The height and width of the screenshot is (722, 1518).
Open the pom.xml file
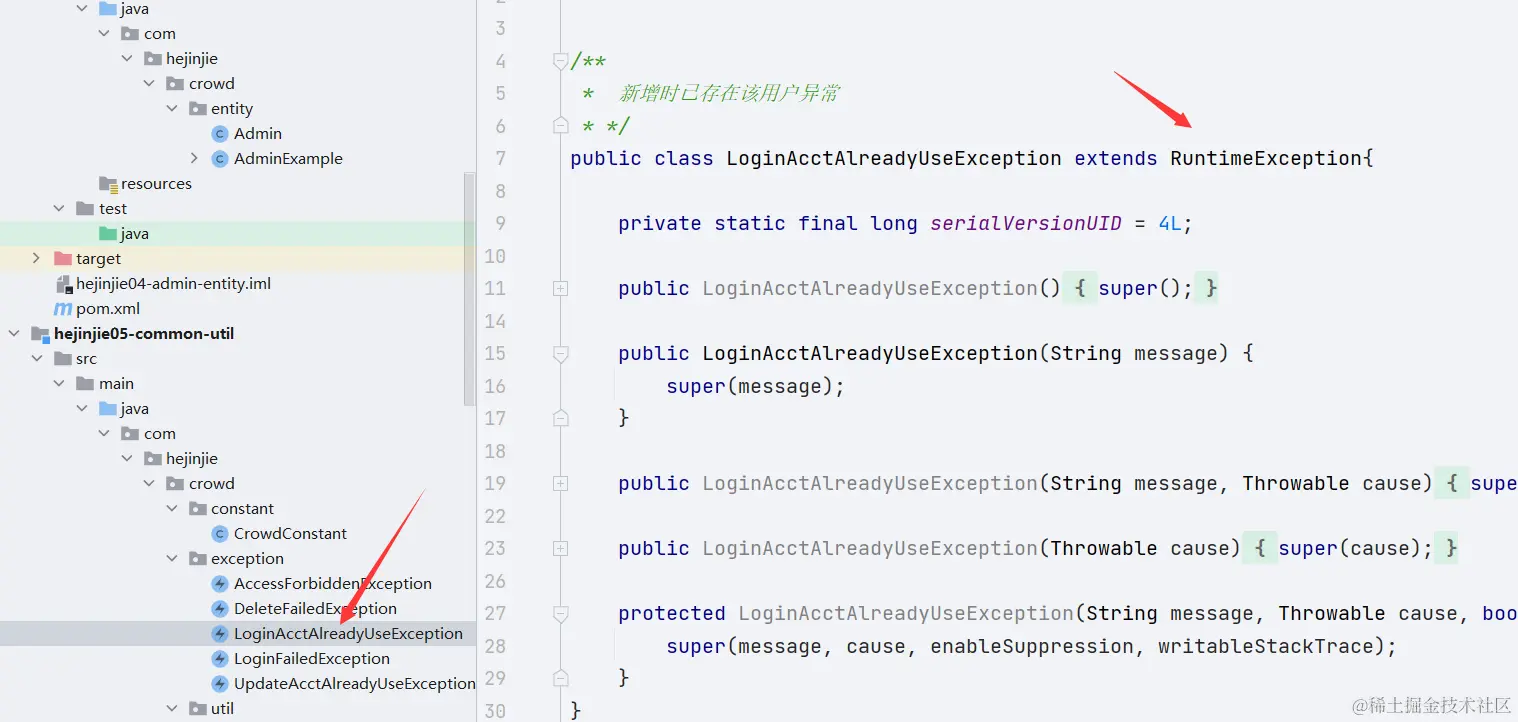coord(108,309)
